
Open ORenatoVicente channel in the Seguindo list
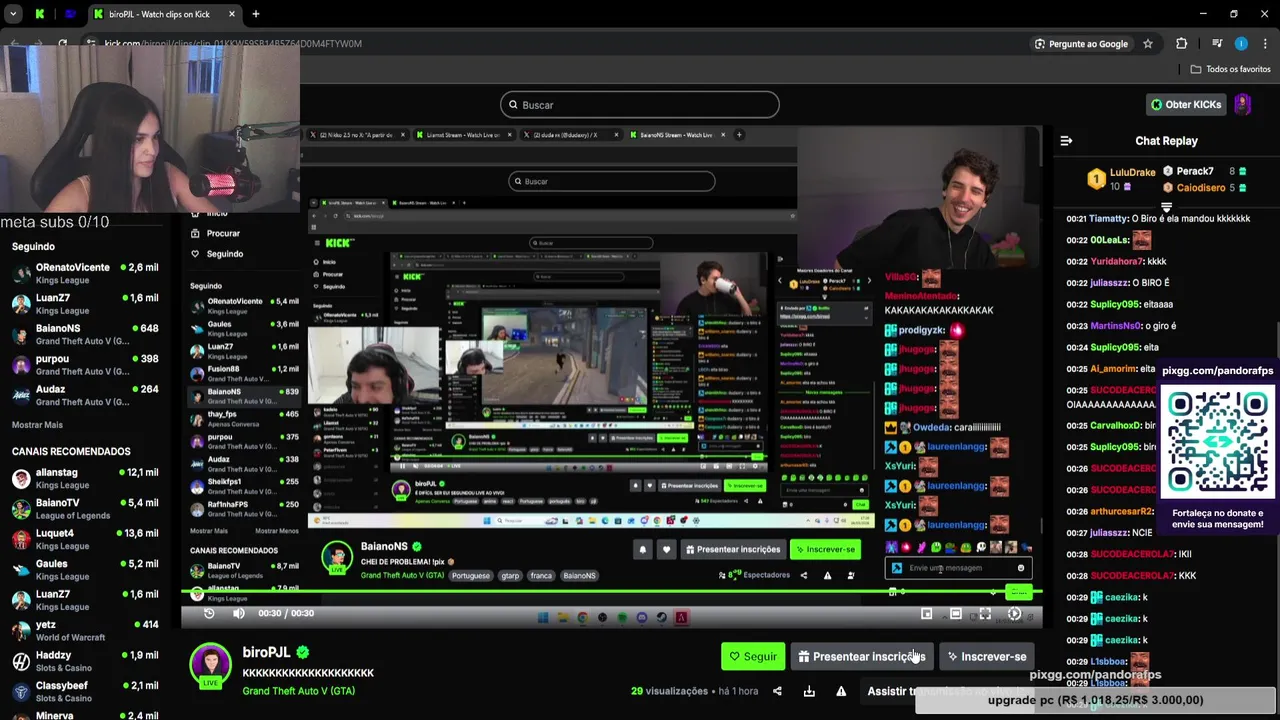tap(85, 273)
